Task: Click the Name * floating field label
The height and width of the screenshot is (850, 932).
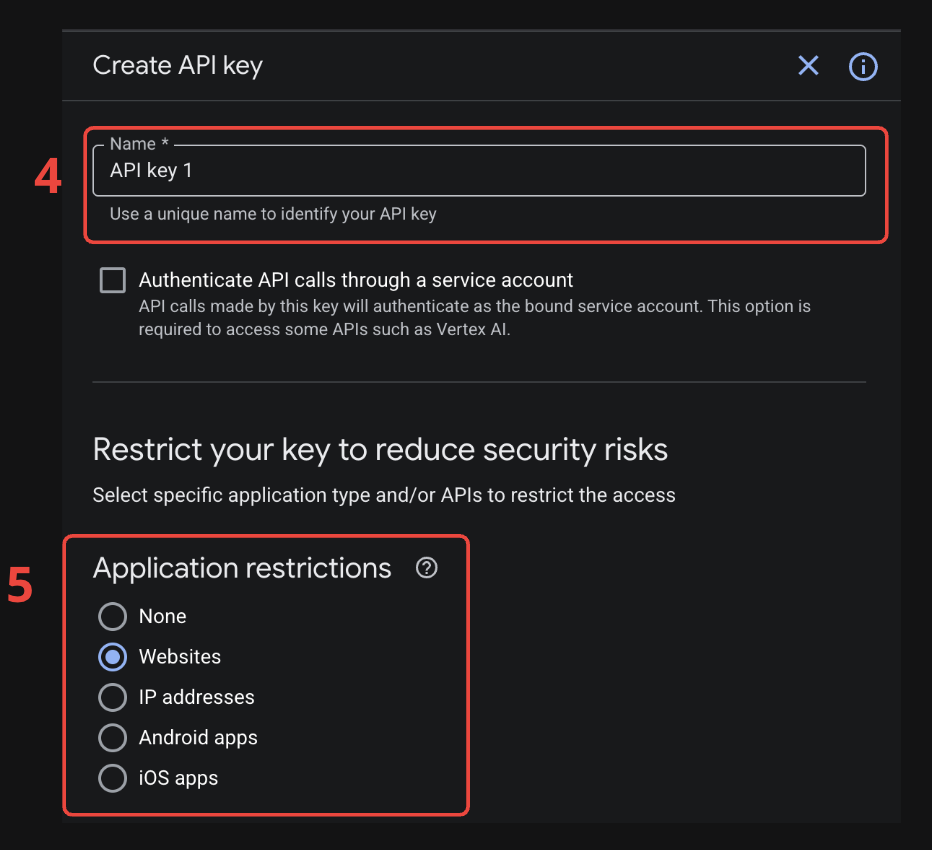Action: tap(139, 145)
